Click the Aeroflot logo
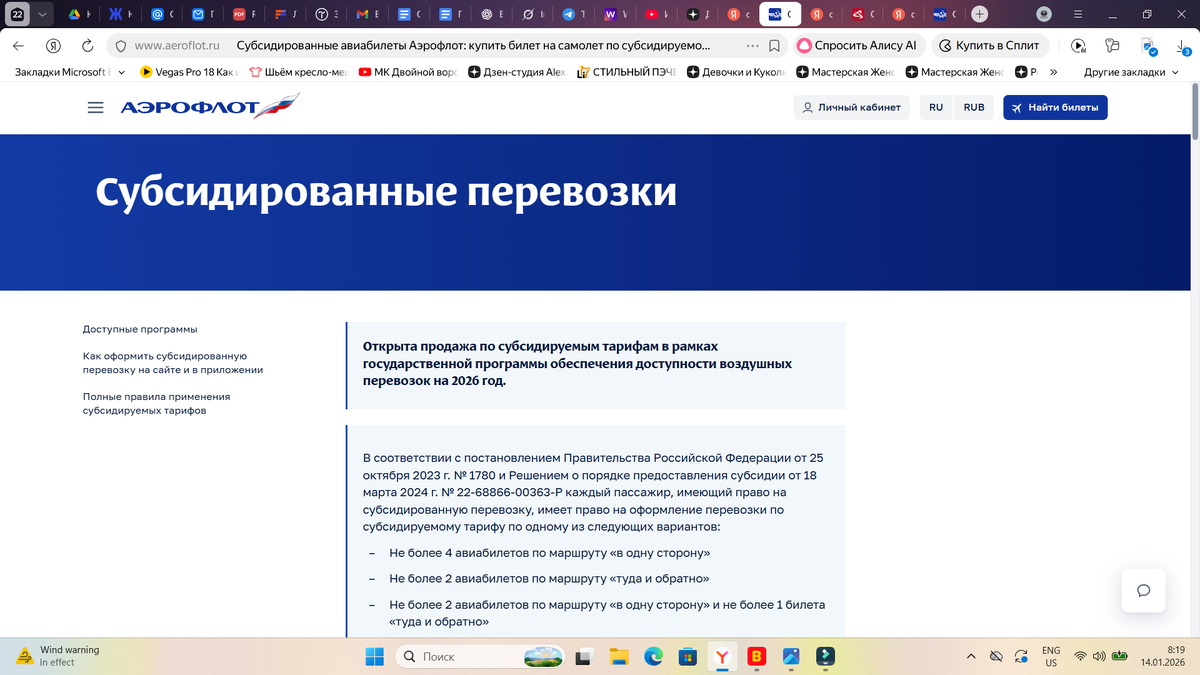Image resolution: width=1200 pixels, height=675 pixels. tap(209, 107)
